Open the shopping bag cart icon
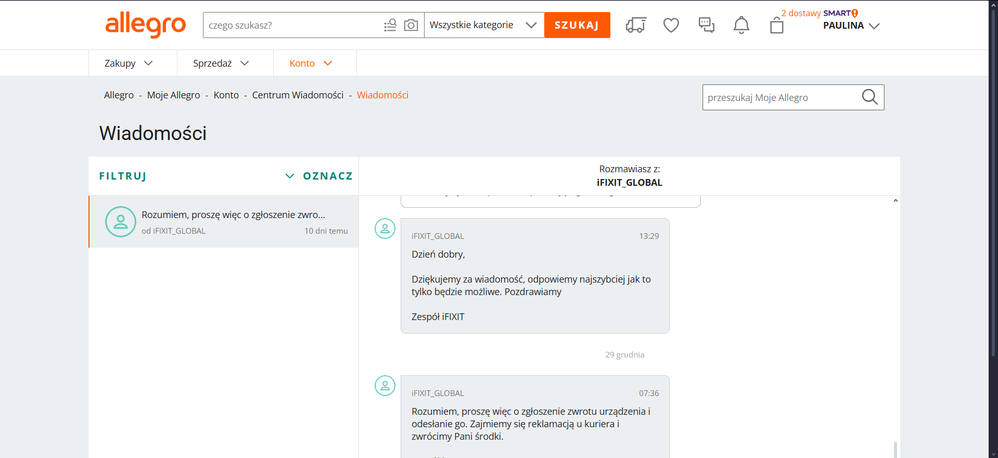This screenshot has width=998, height=458. [x=776, y=26]
